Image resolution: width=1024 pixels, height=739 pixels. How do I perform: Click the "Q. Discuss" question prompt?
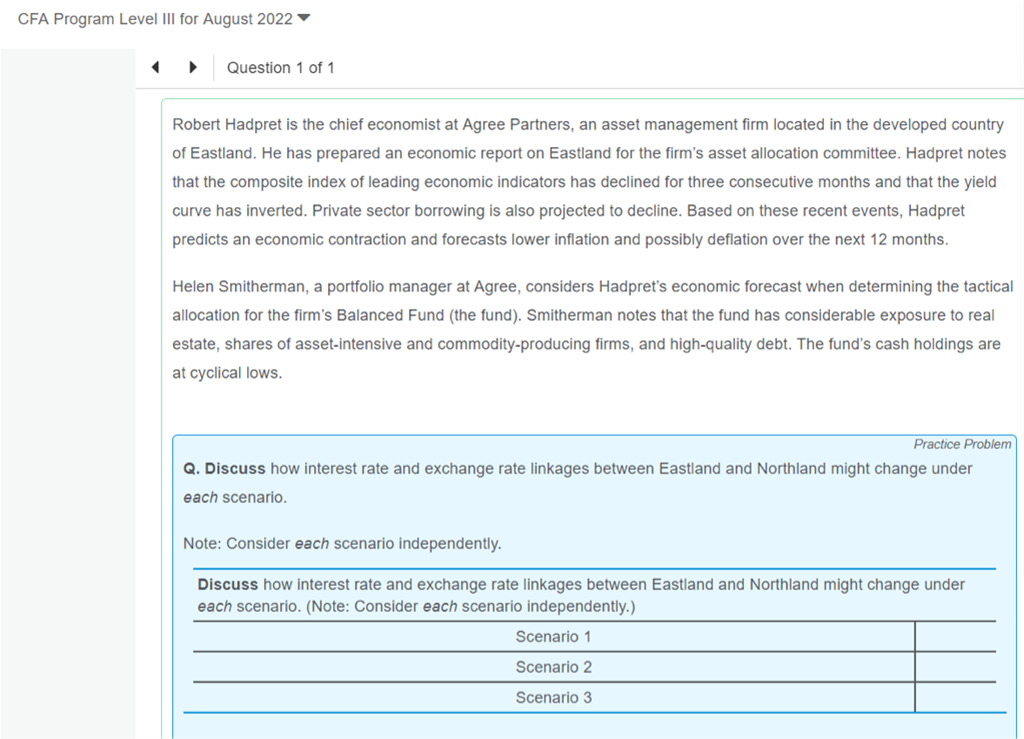(x=577, y=481)
